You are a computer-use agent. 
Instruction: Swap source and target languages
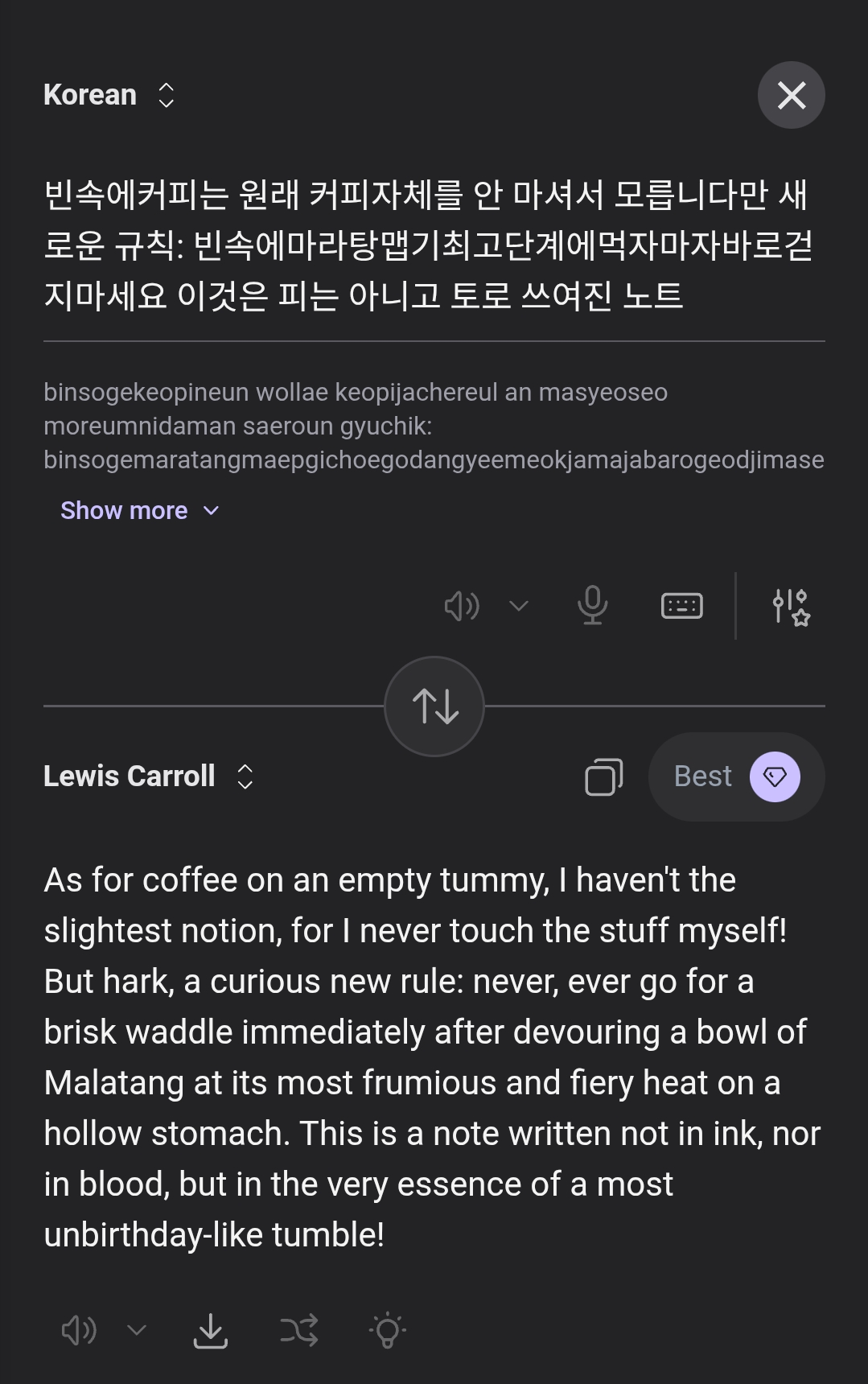[x=434, y=706]
